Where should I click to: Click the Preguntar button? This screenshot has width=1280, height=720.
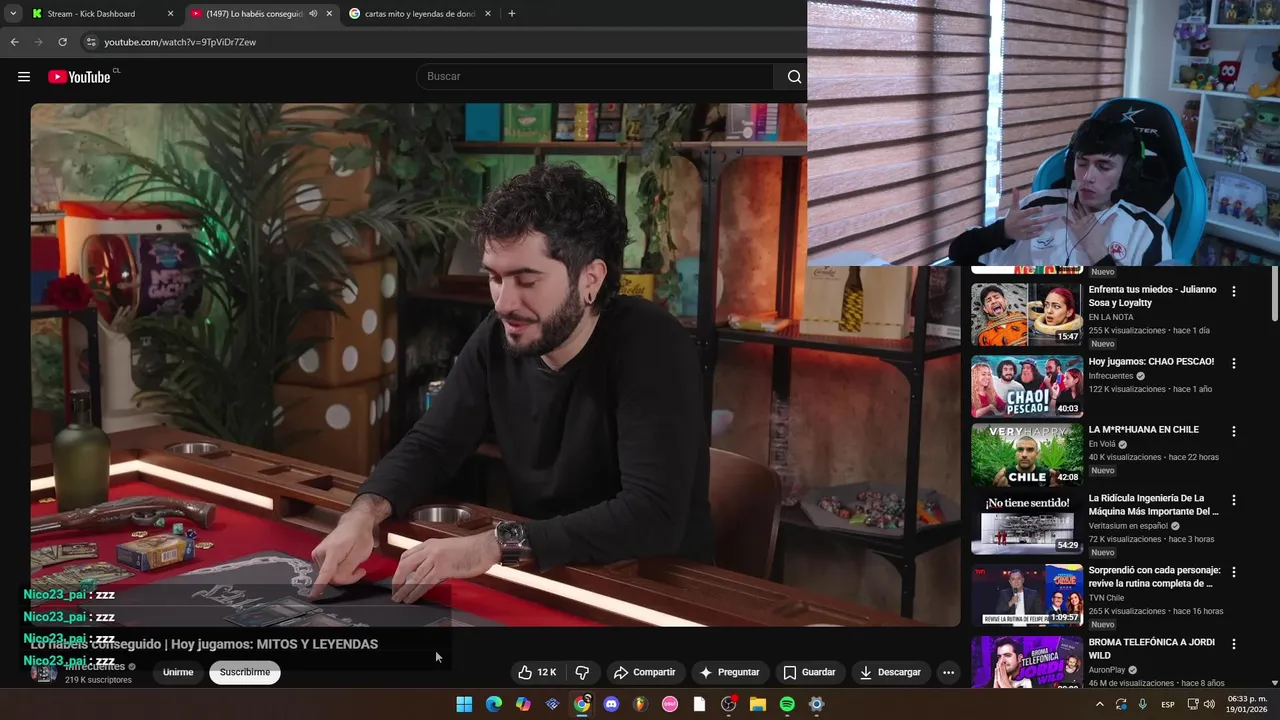729,672
